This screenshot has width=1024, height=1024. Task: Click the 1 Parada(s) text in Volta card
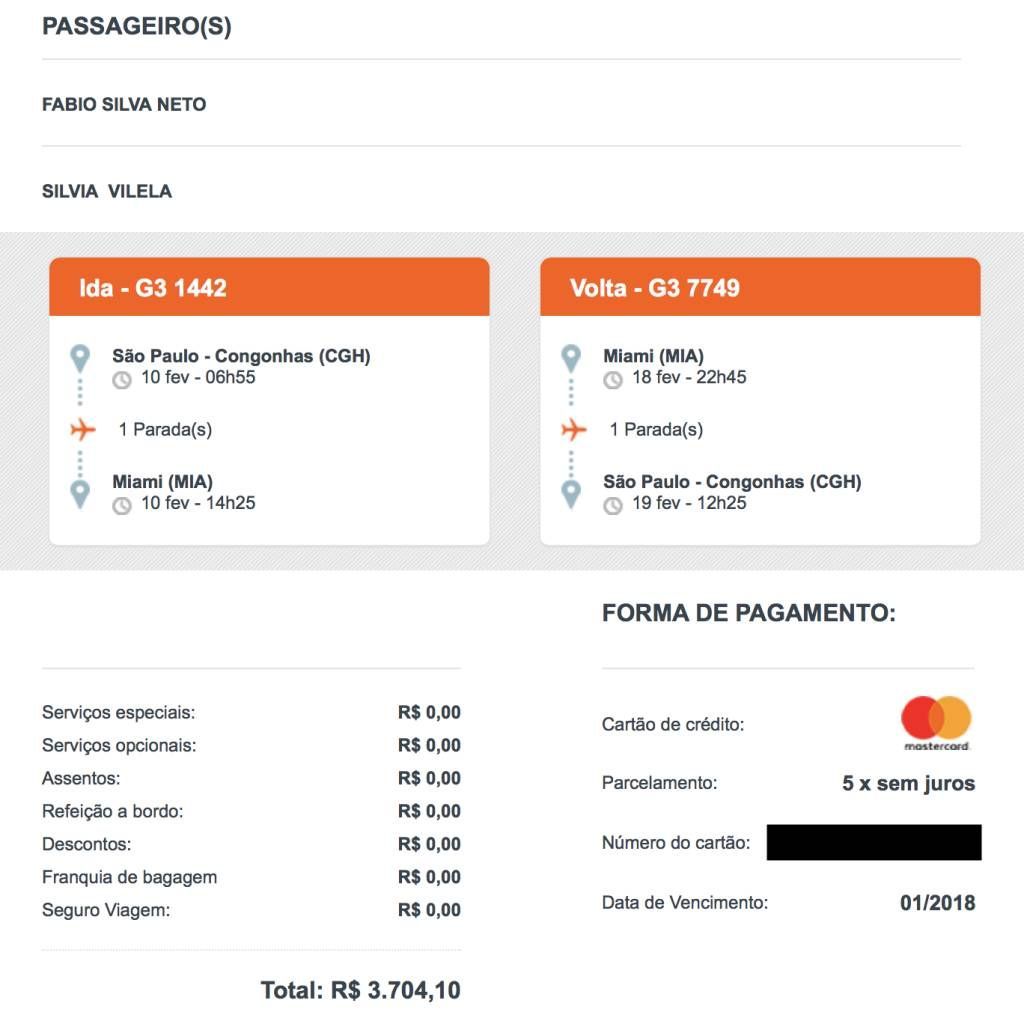click(656, 430)
